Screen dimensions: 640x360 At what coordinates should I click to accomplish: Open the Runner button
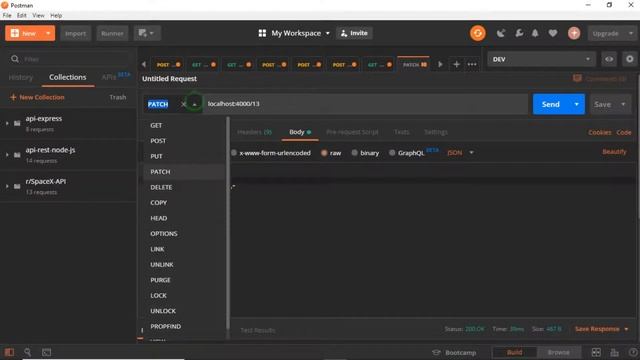pyautogui.click(x=112, y=33)
